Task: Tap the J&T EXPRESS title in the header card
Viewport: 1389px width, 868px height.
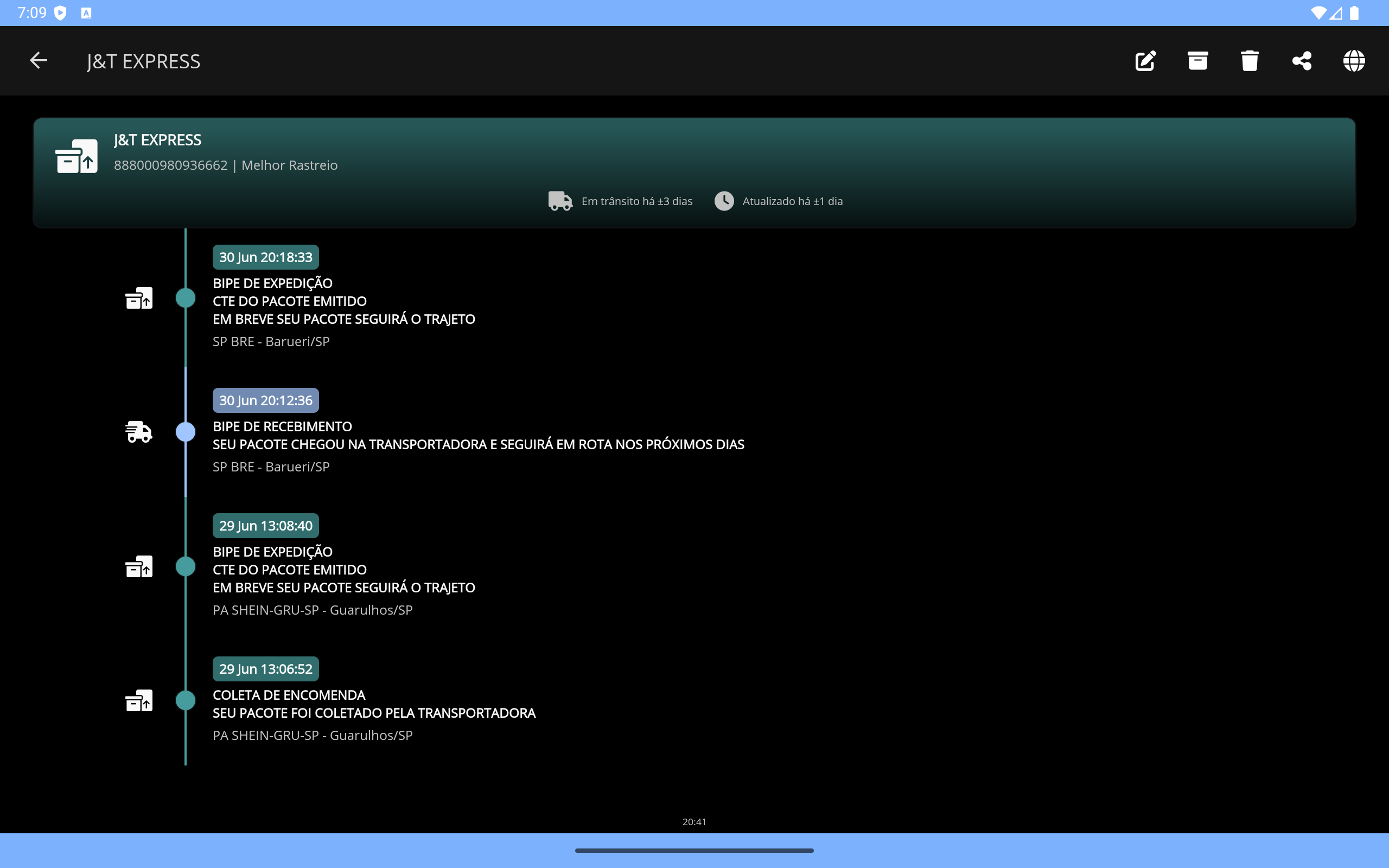Action: click(157, 140)
